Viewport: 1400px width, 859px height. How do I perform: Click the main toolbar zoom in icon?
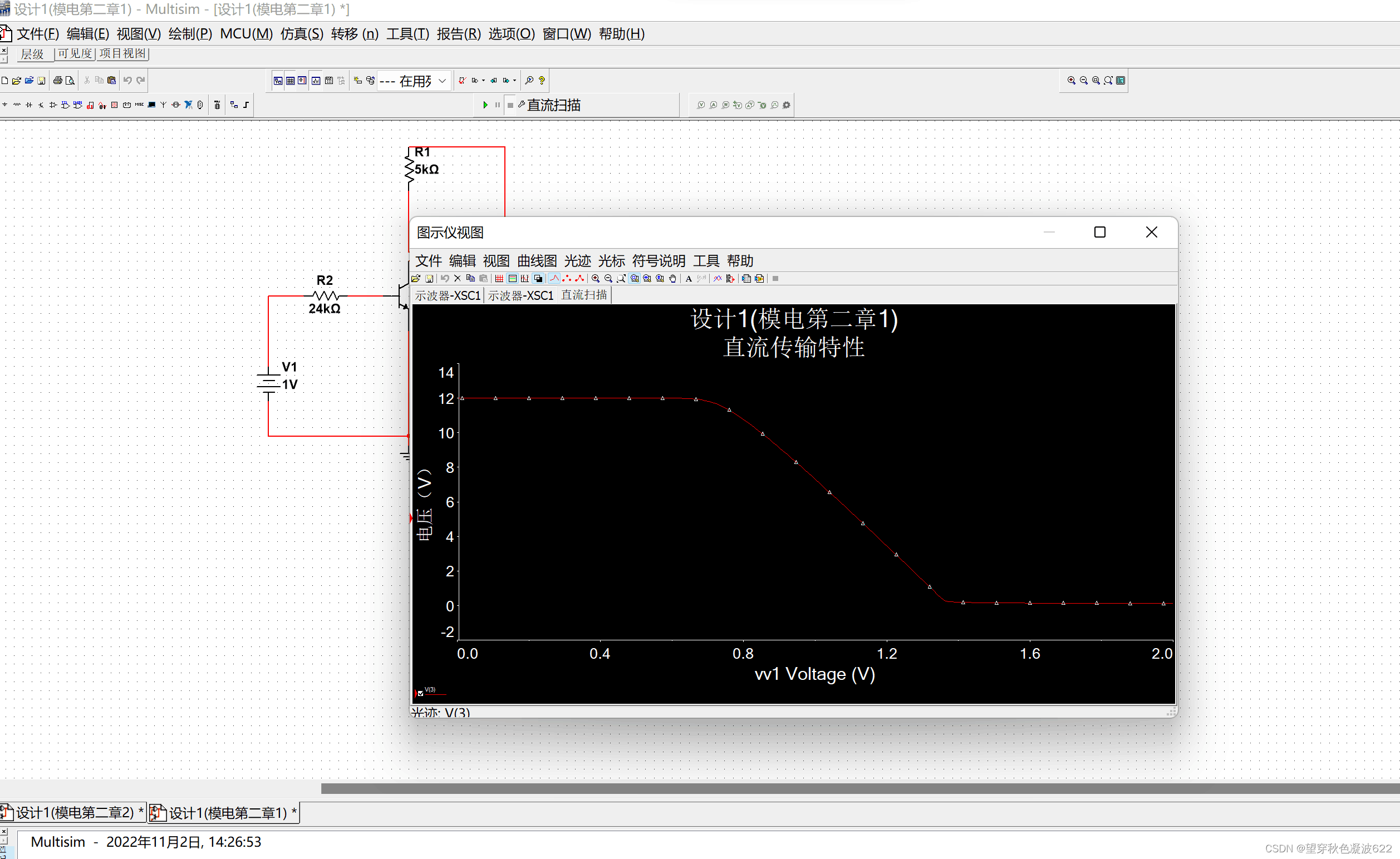[1071, 81]
